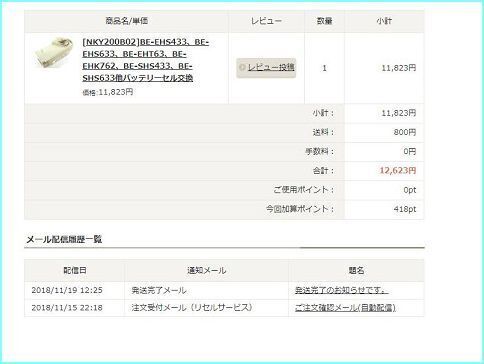Open the NKY200B02 battery cell product link
The height and width of the screenshot is (364, 484).
146,60
